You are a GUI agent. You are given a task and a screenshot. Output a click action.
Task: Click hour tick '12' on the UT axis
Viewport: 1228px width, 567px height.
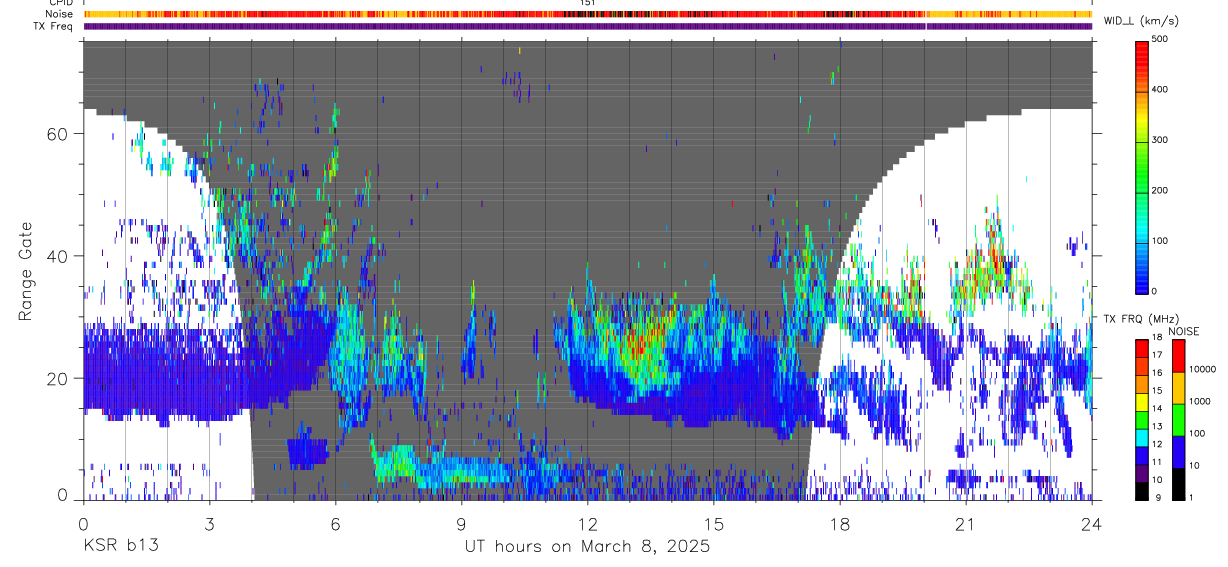[588, 523]
